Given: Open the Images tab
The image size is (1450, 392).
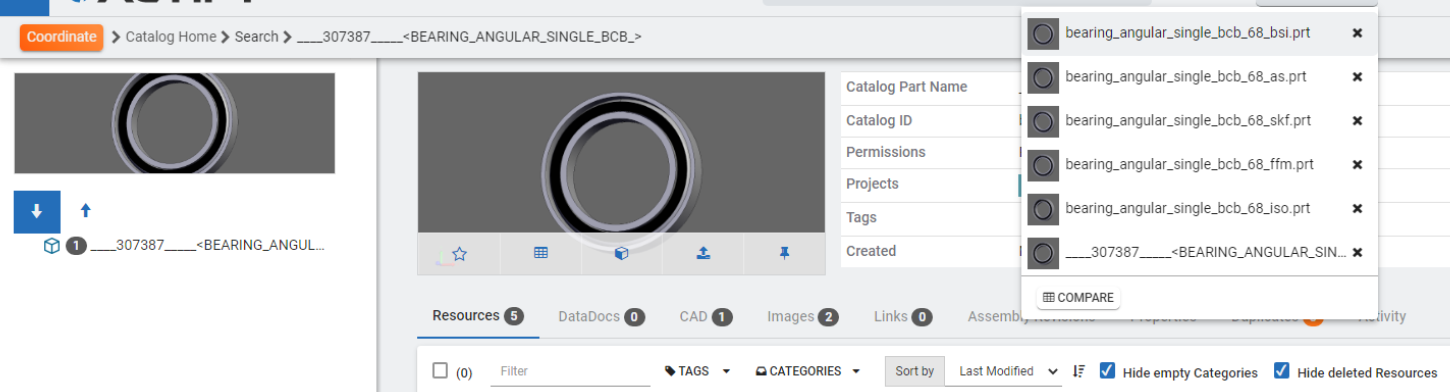Looking at the screenshot, I should pos(803,317).
